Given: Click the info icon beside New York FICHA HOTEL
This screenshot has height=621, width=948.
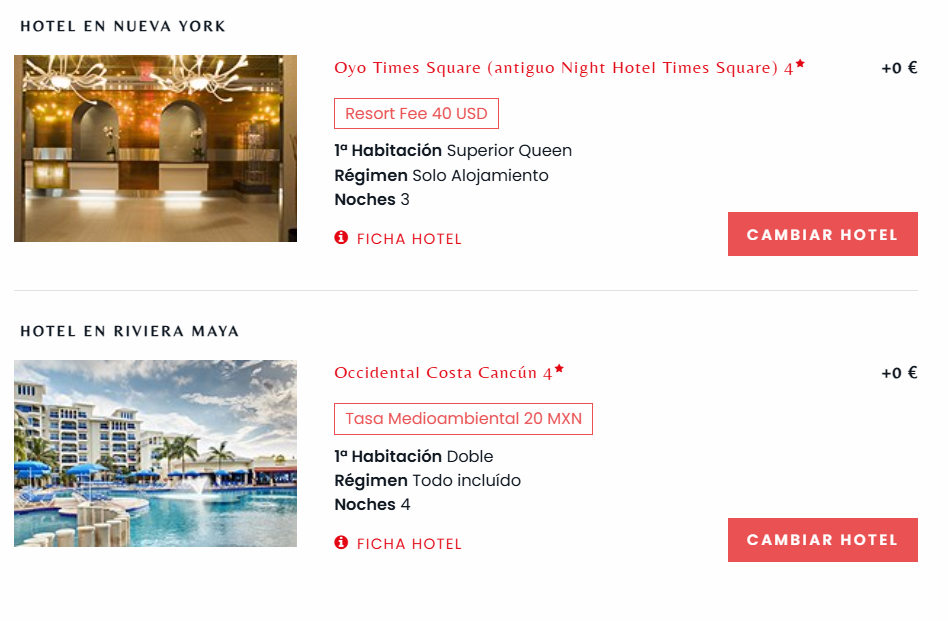Looking at the screenshot, I should 341,238.
